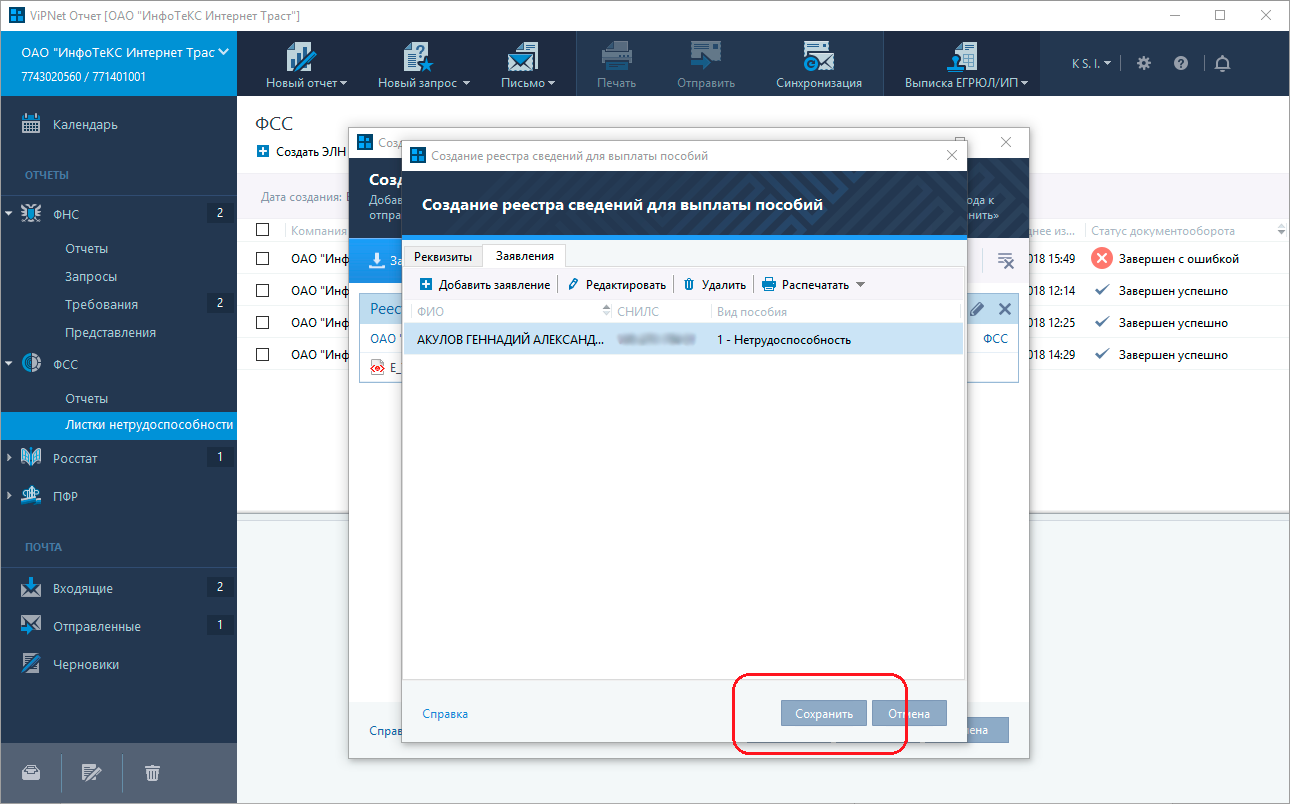1290x804 pixels.
Task: Click the help question mark icon
Action: pyautogui.click(x=1181, y=63)
